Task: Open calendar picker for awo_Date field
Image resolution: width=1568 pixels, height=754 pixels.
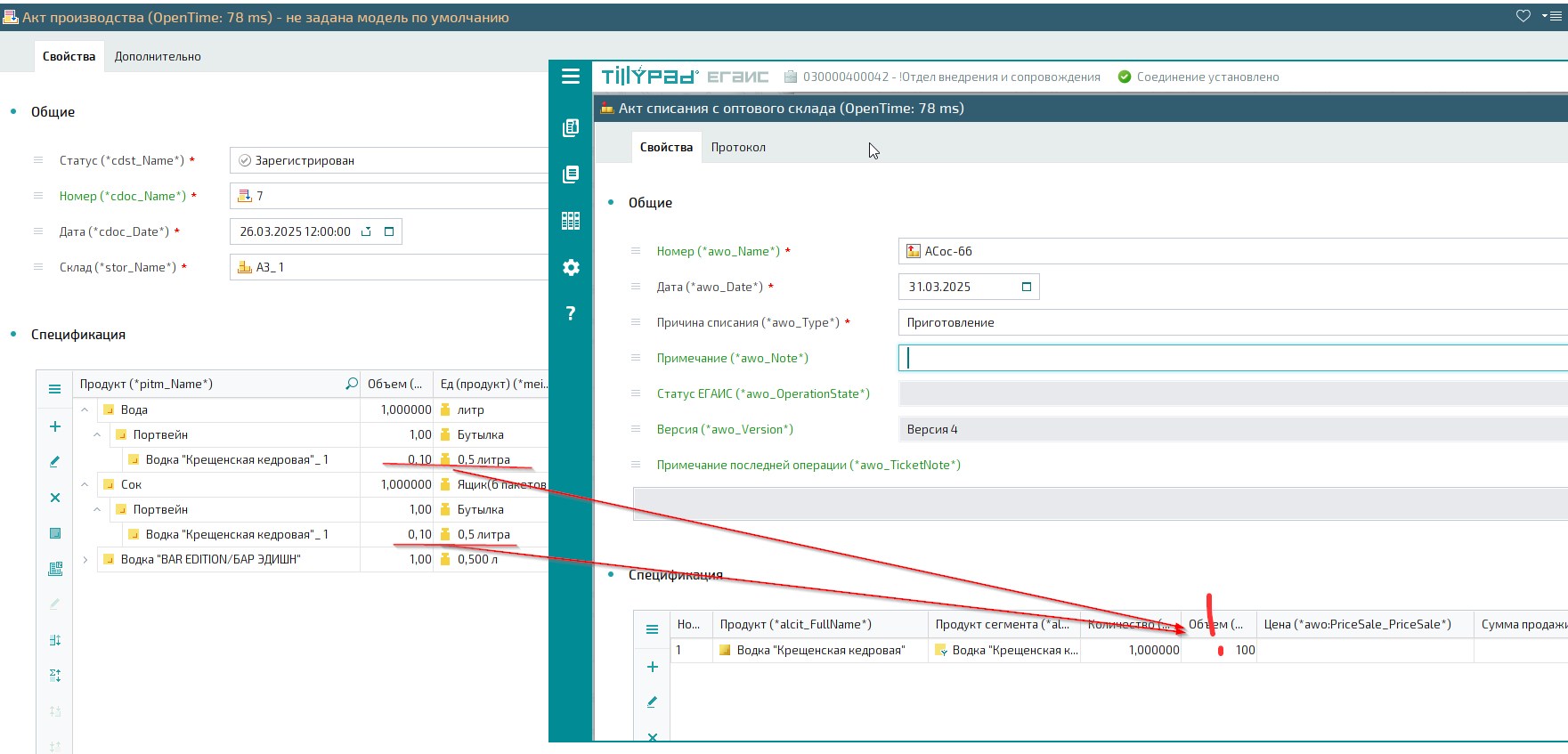Action: (1026, 287)
